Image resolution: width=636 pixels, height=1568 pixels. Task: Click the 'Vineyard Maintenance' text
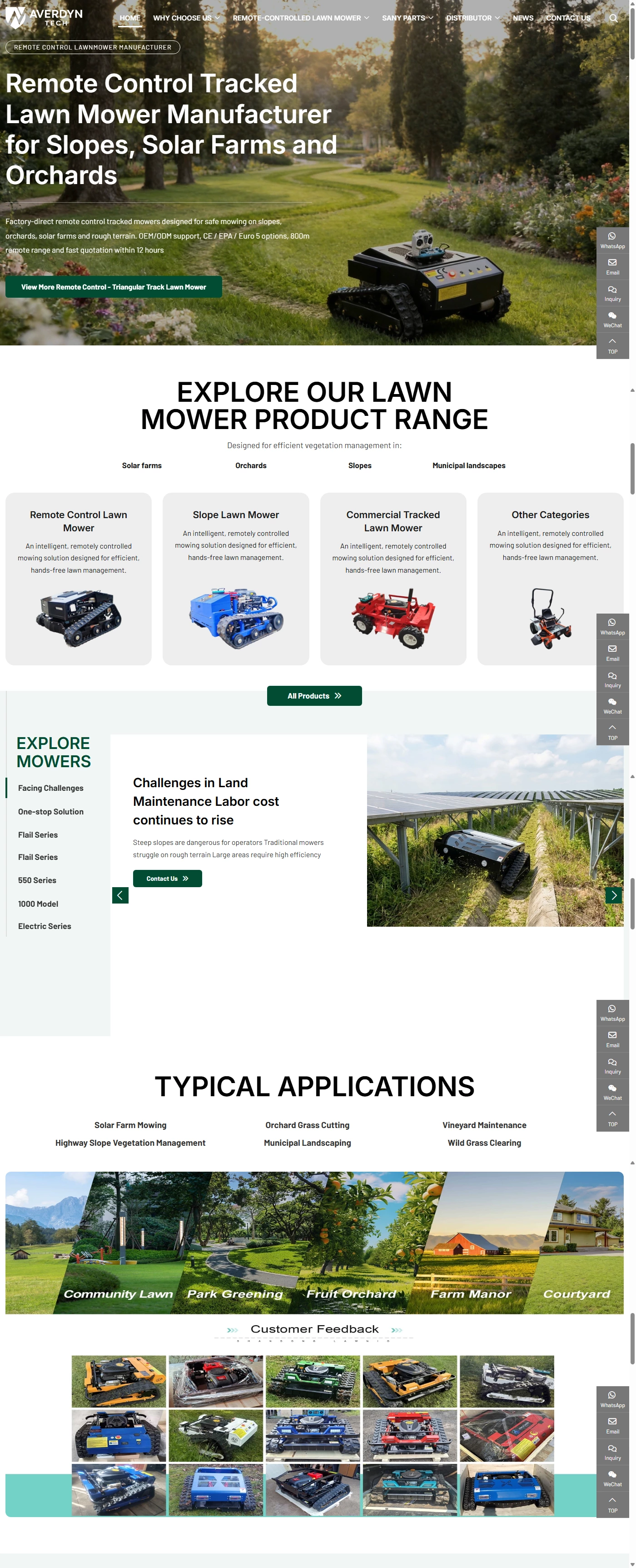[x=484, y=1125]
